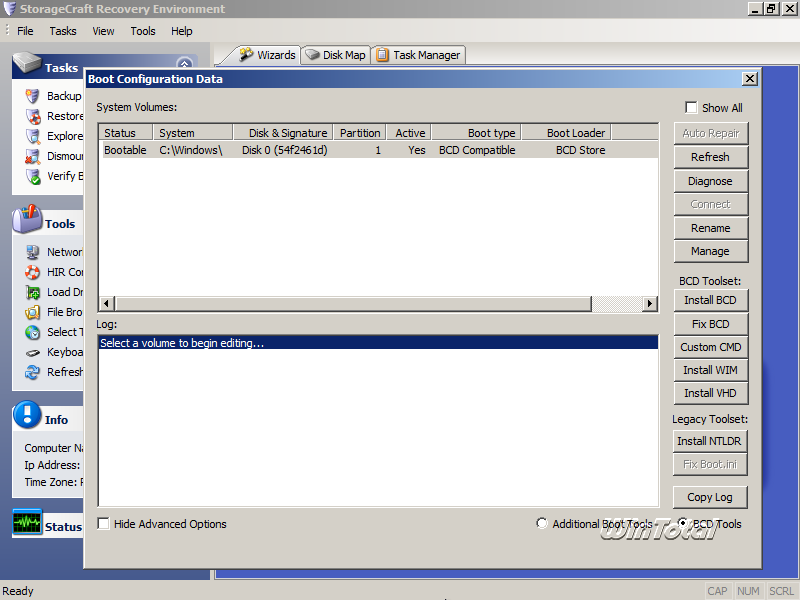Screen dimensions: 800x600
Task: Click the Load Drivers icon
Action: tap(33, 292)
